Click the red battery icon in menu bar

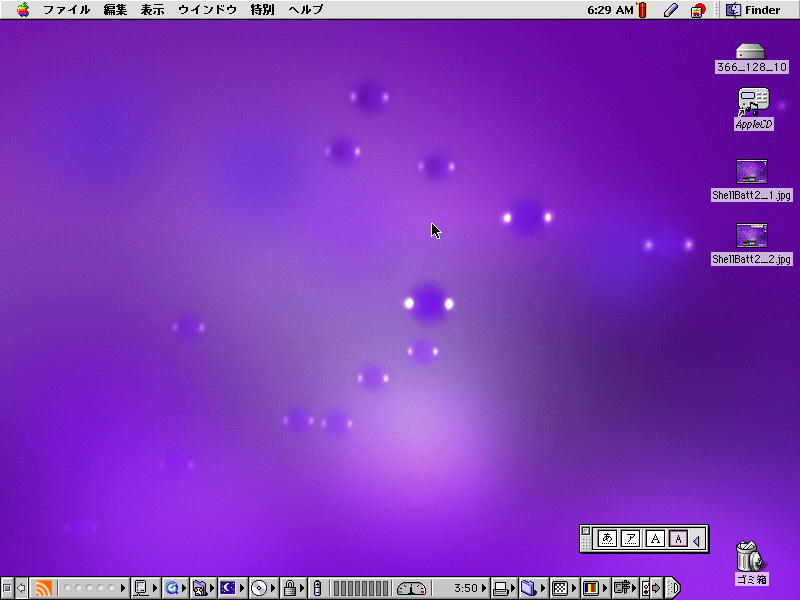(642, 10)
